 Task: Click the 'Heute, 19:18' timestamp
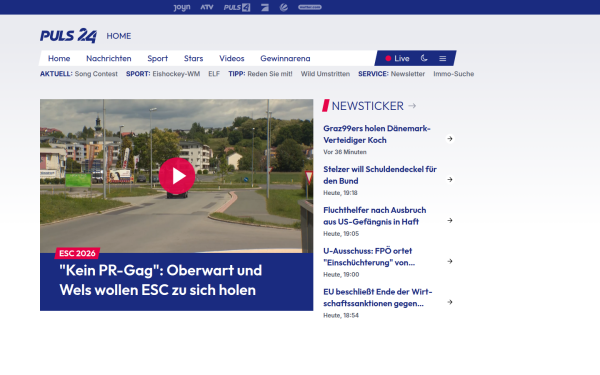click(x=340, y=193)
